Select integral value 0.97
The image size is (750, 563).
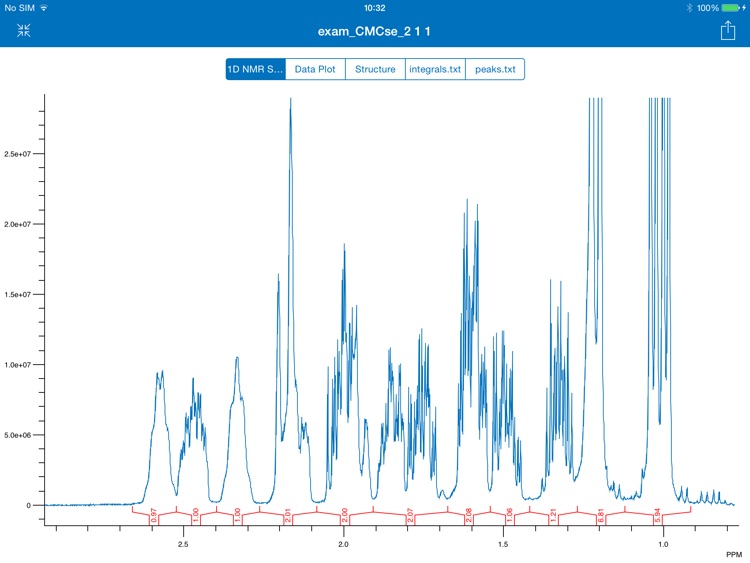pos(154,515)
